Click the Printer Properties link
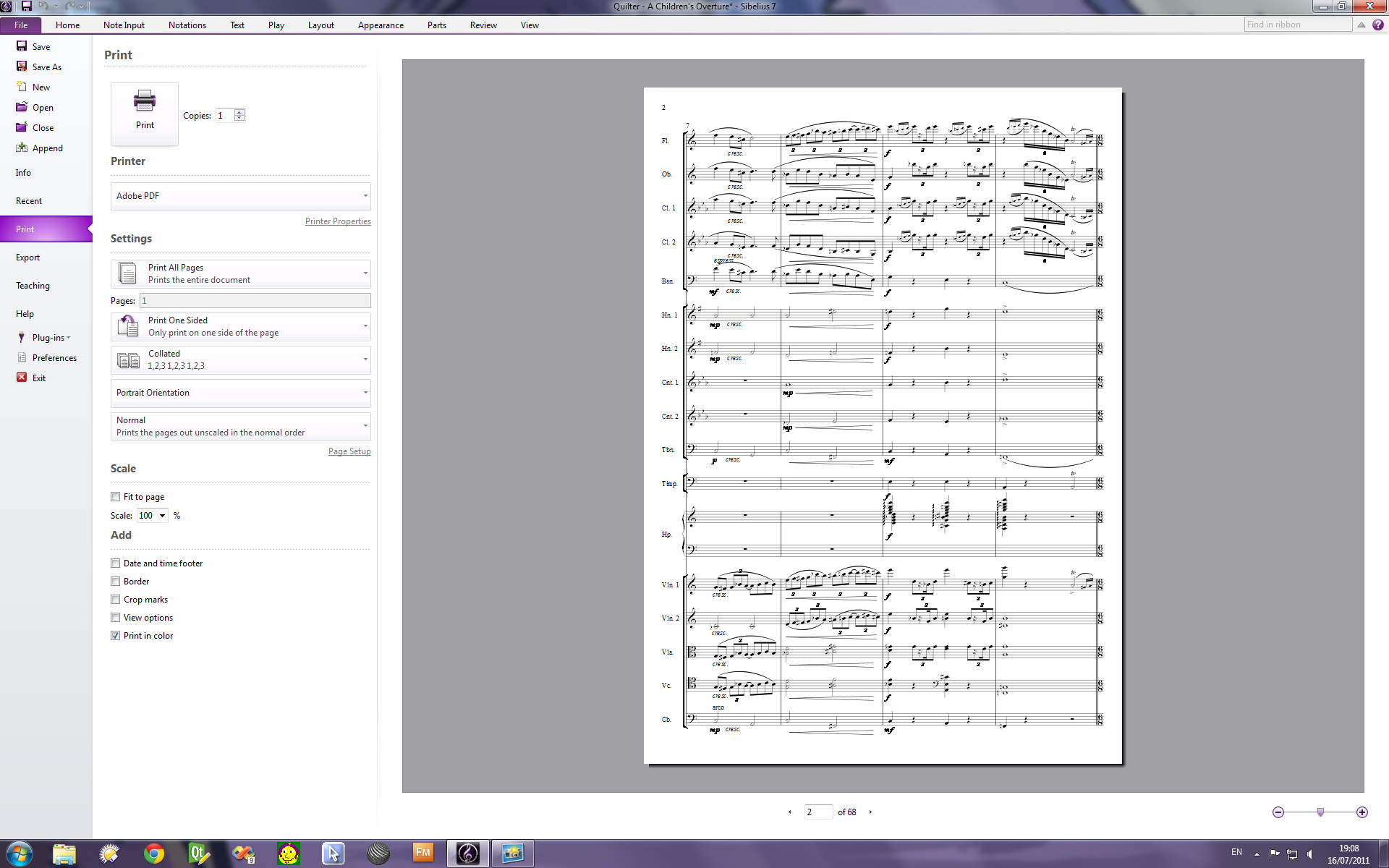 (338, 221)
